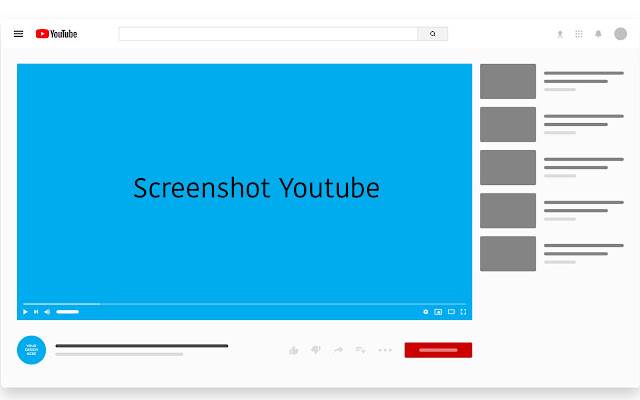Viewport: 640px width, 400px height.
Task: Open the fifth suggested video thumbnail
Action: click(508, 253)
